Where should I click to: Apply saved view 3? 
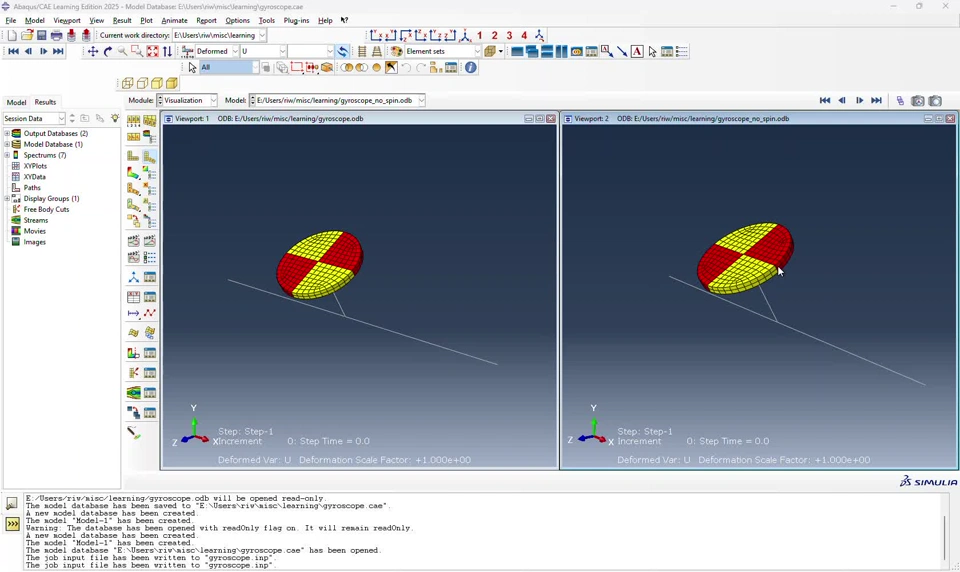click(509, 36)
